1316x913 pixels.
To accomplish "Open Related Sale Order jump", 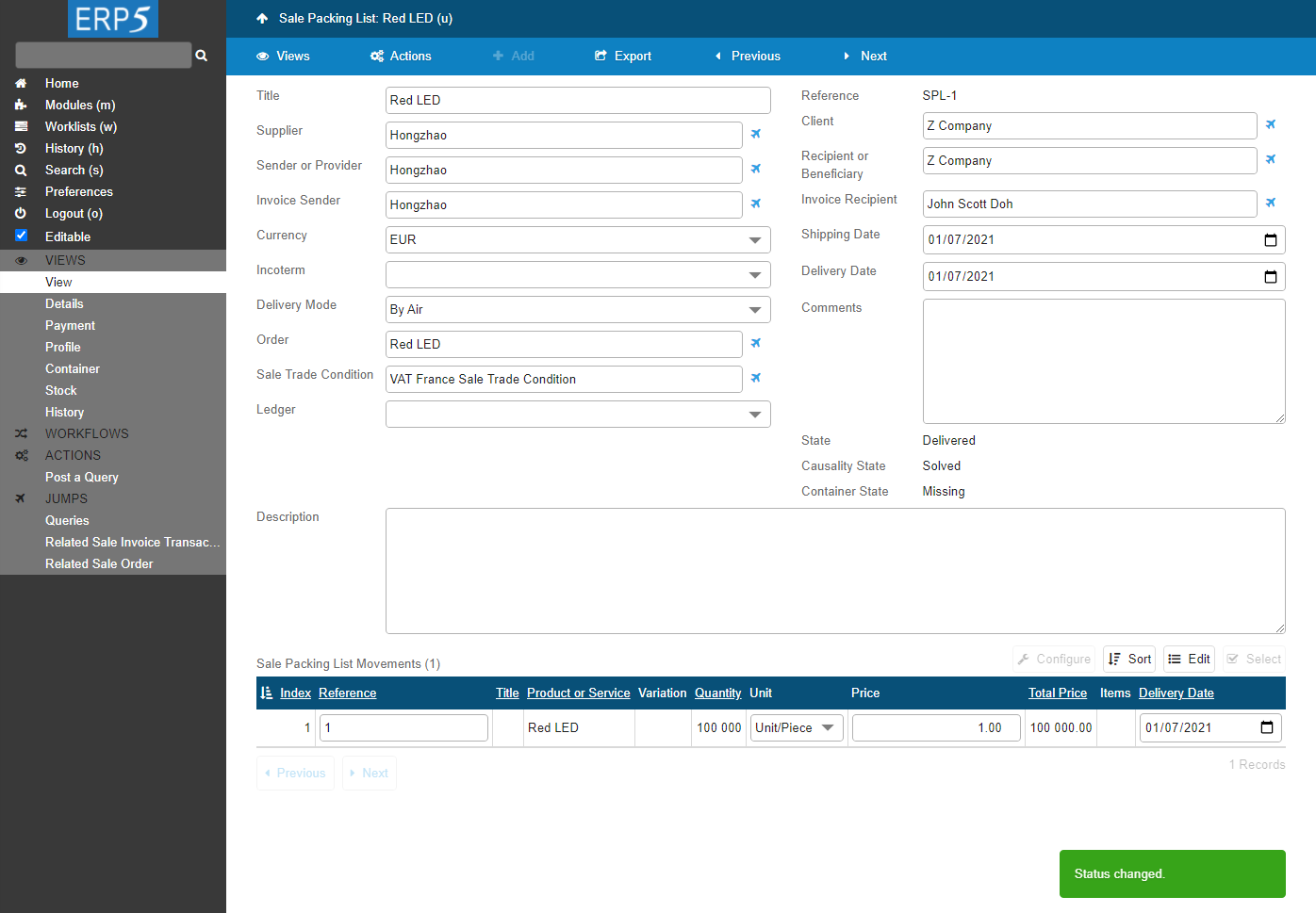I will point(99,563).
